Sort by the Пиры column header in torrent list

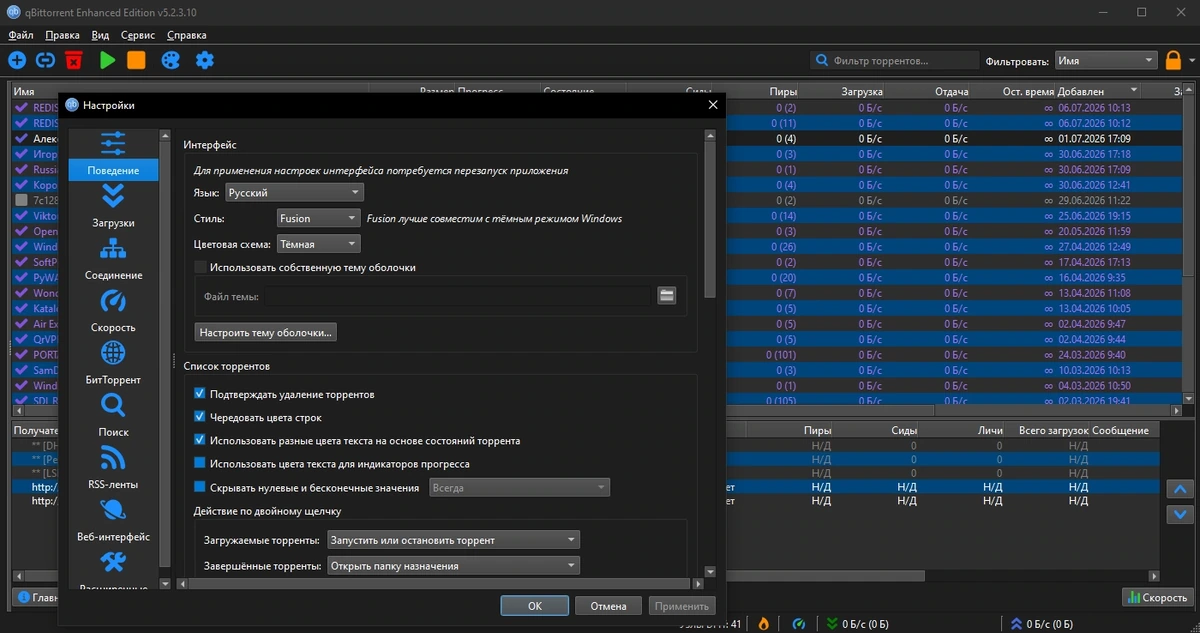coord(784,91)
